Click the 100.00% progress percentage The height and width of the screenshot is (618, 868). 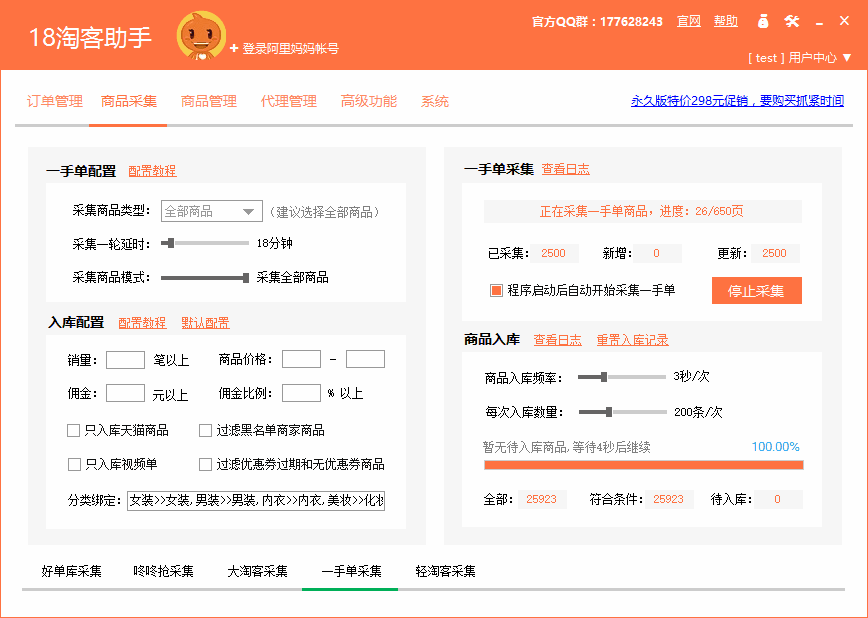(776, 447)
